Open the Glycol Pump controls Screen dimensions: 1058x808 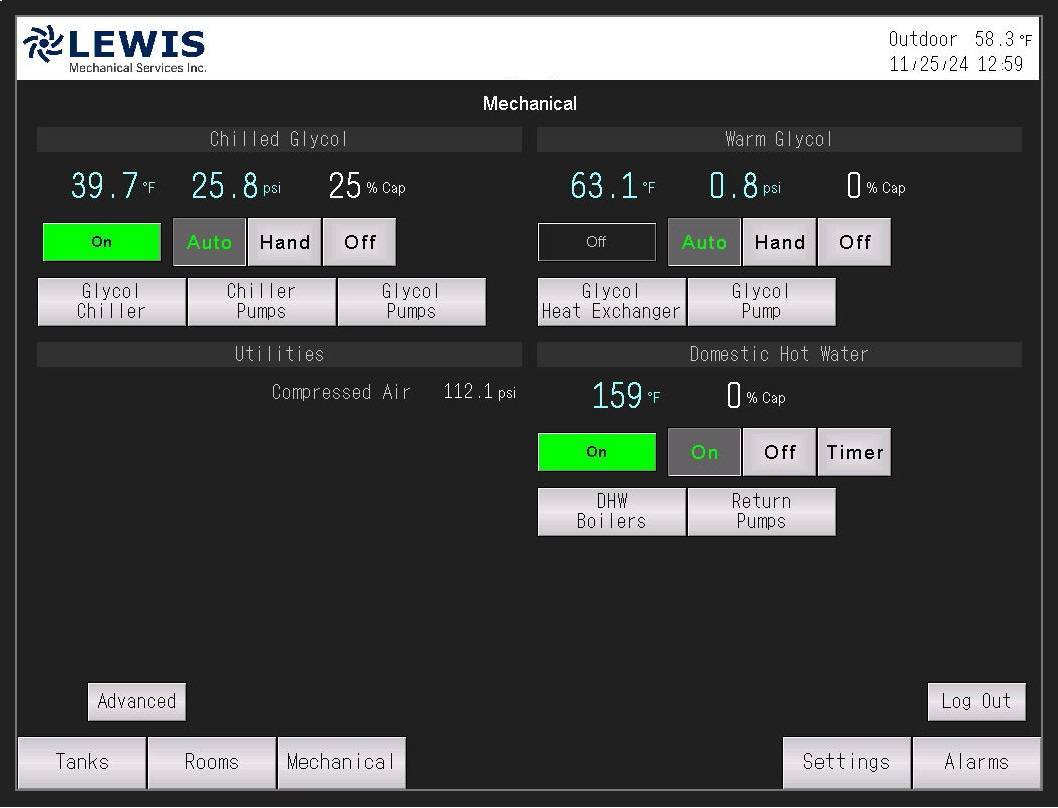[x=761, y=301]
